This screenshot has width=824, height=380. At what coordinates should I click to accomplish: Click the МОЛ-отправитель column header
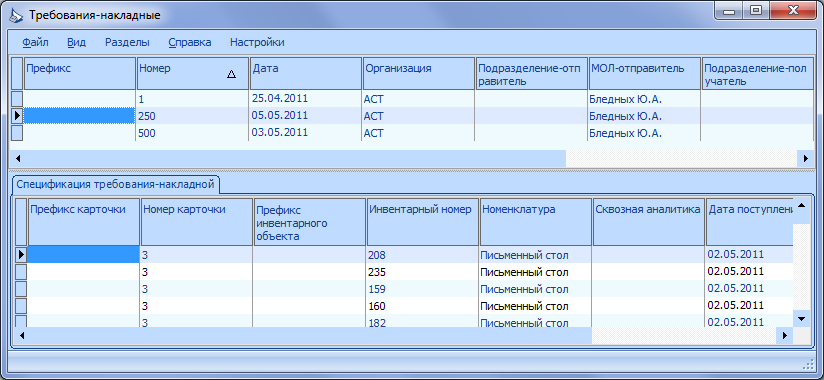coord(645,73)
